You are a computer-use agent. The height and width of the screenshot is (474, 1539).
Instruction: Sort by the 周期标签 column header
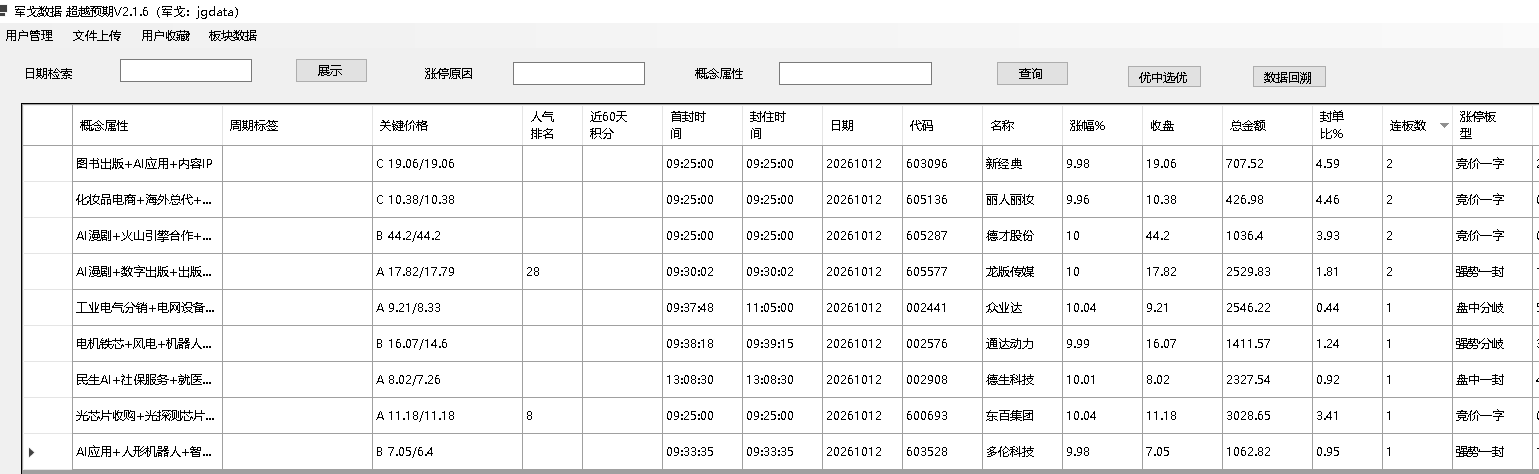(297, 126)
